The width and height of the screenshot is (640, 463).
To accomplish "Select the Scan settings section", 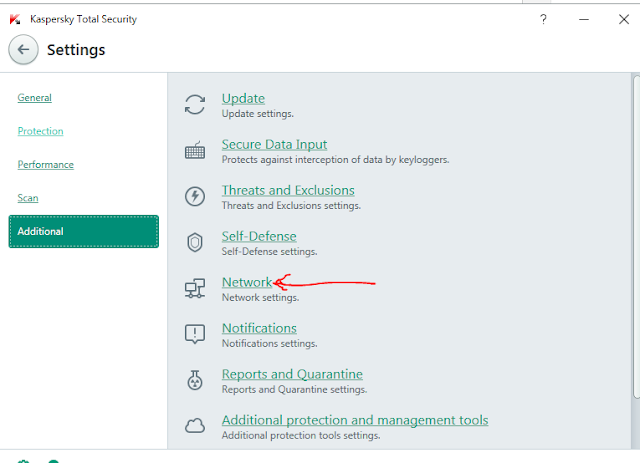I will click(28, 198).
